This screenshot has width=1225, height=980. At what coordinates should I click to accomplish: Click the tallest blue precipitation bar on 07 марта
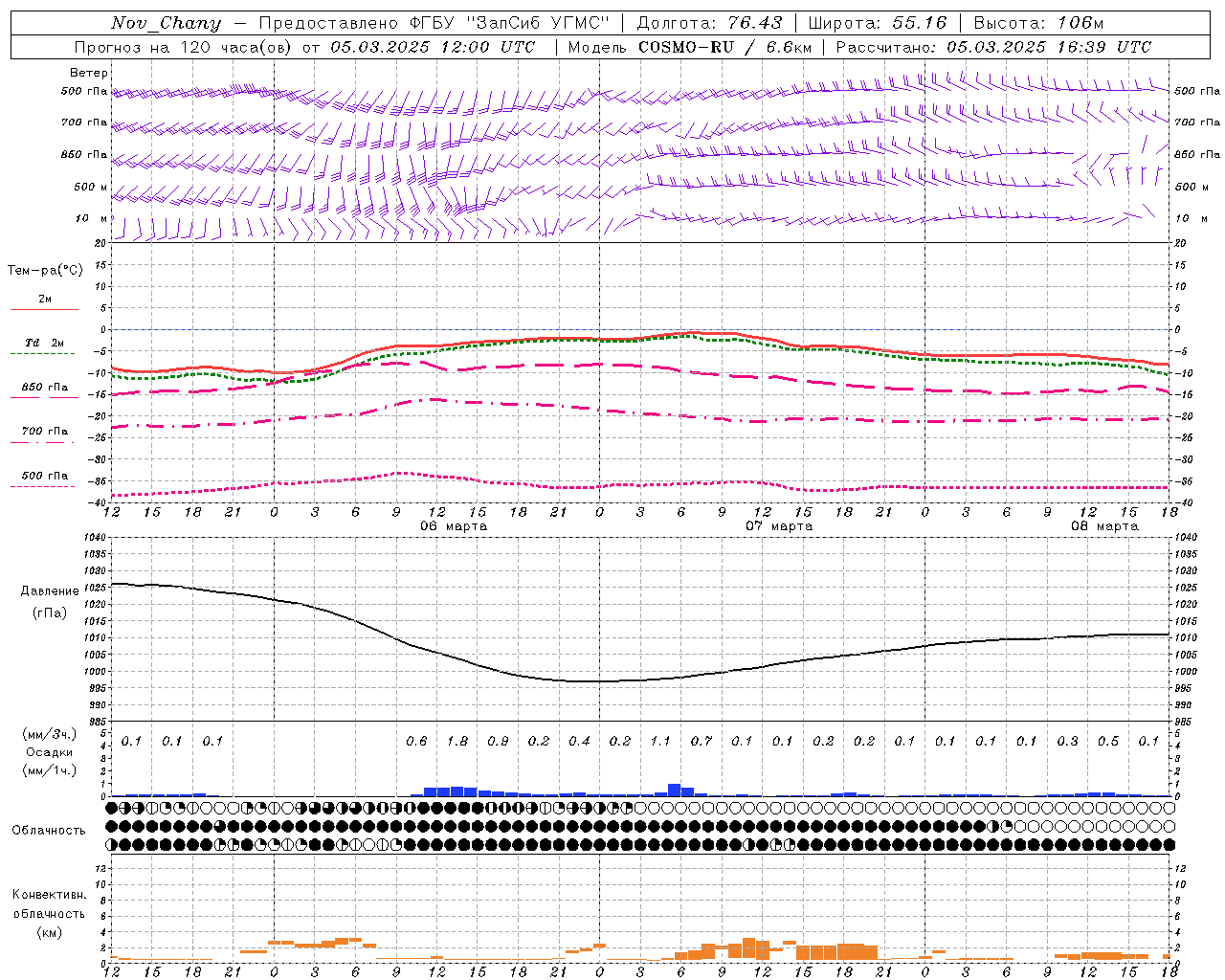coord(674,790)
